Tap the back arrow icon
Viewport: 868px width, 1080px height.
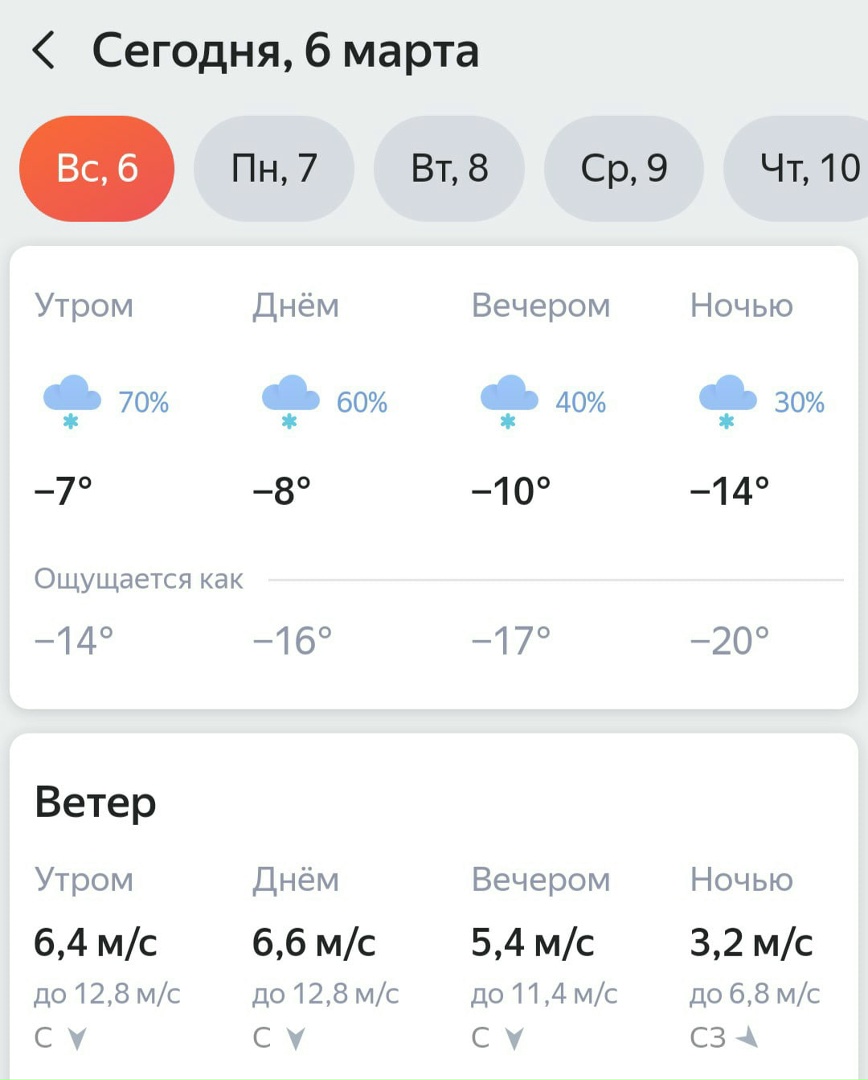click(x=43, y=50)
